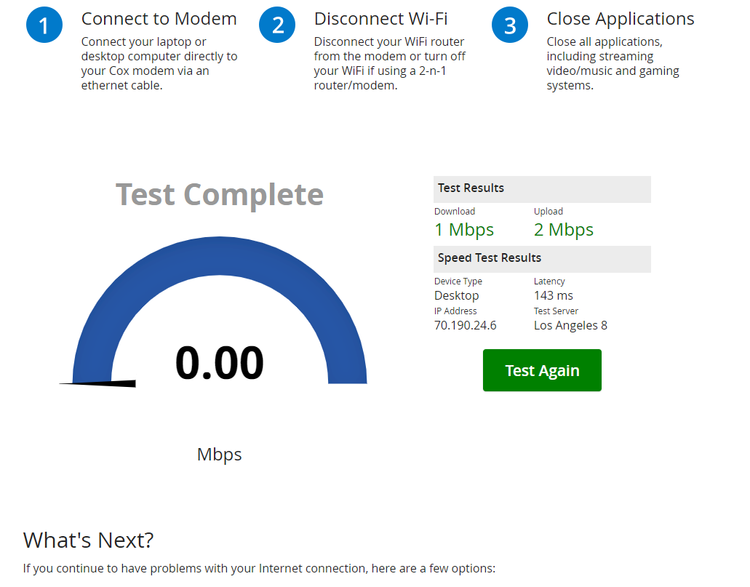
Task: Click the Desktop device type value
Action: (457, 296)
